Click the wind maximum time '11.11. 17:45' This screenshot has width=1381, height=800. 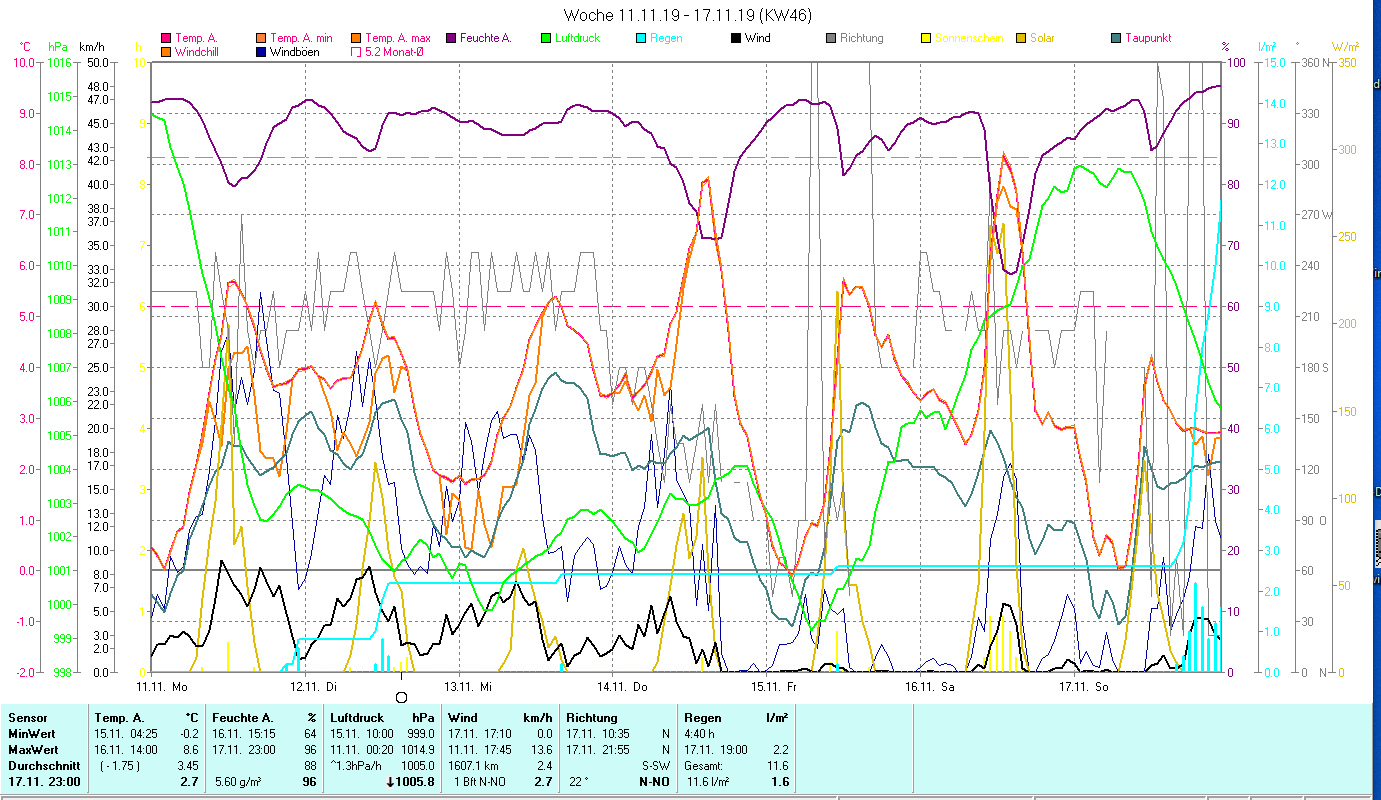pos(481,750)
